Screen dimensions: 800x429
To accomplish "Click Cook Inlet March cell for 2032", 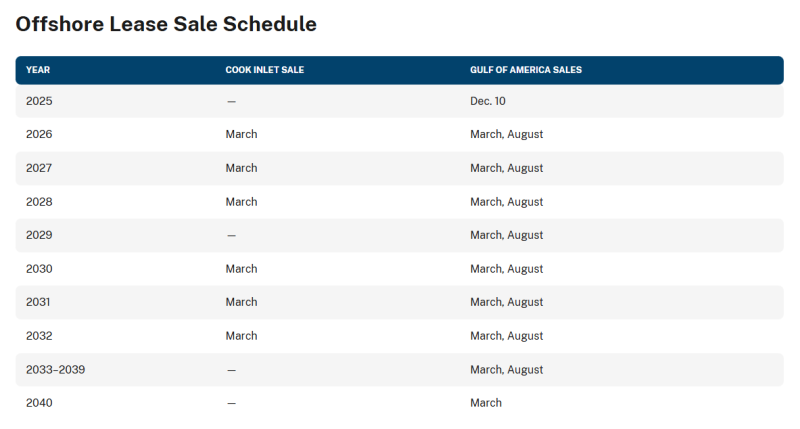I will coord(241,336).
